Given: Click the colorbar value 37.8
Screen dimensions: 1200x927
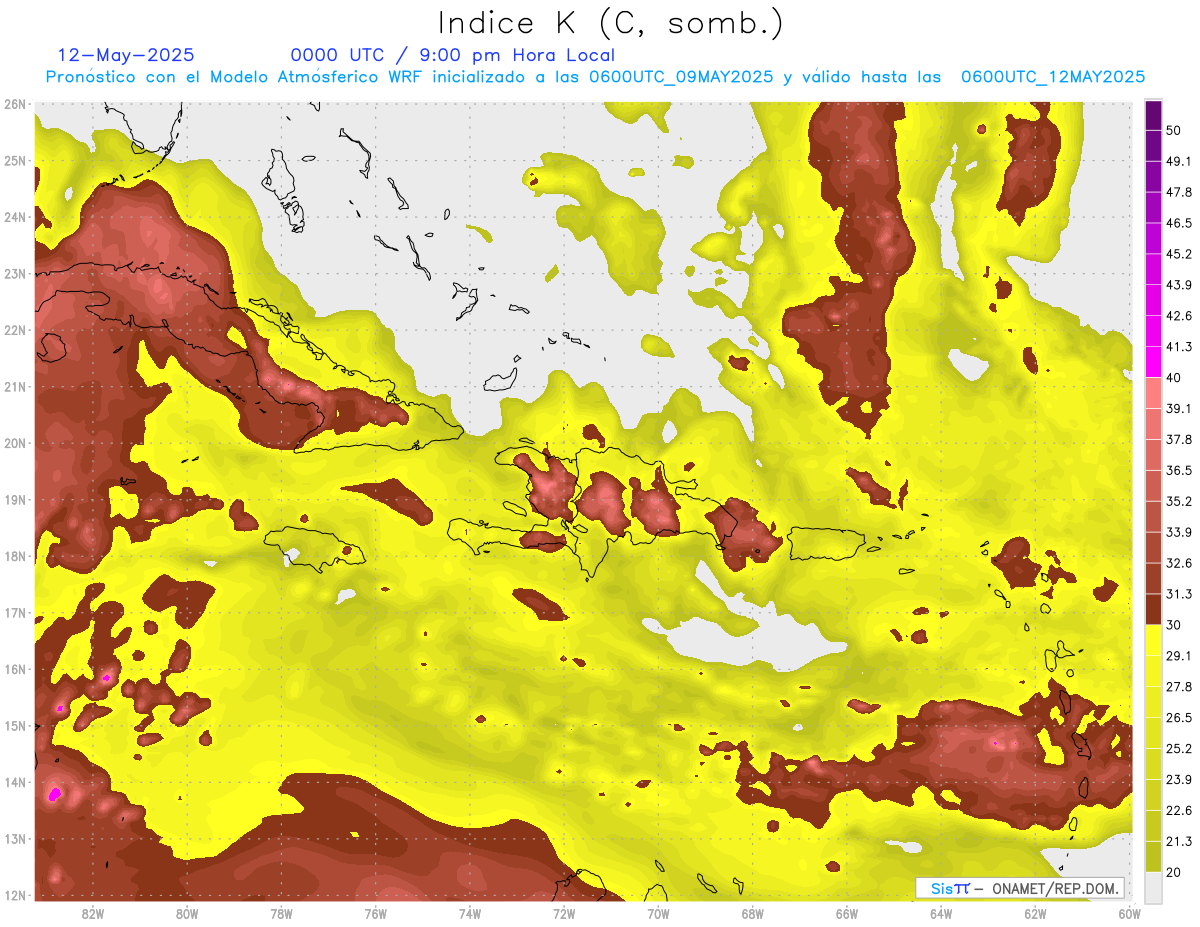Looking at the screenshot, I should coord(1180,439).
